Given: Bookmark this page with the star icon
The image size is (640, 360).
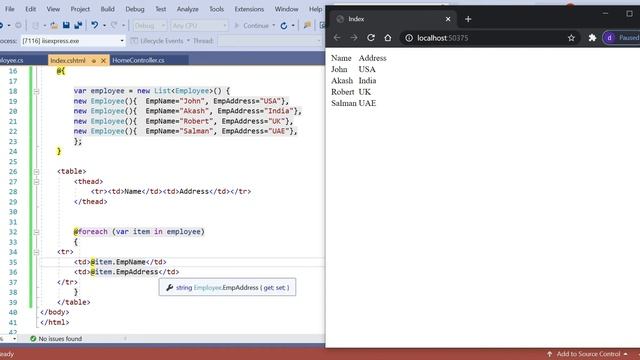Looking at the screenshot, I should (x=571, y=38).
